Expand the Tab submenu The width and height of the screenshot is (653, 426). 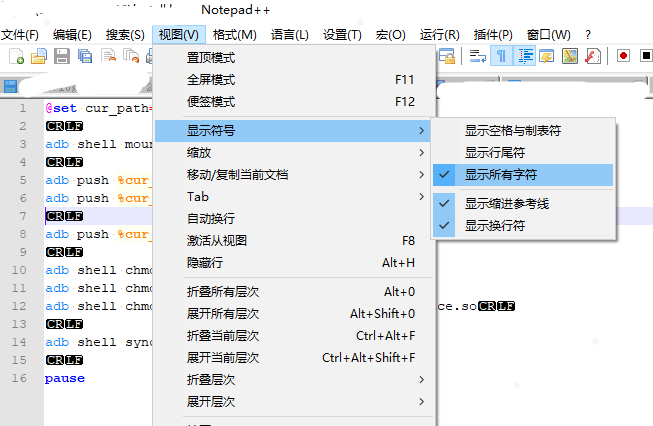294,197
